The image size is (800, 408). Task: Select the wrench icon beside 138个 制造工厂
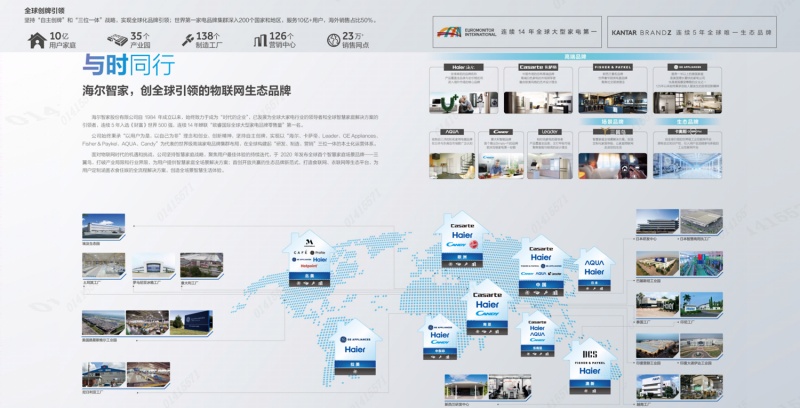pos(187,40)
